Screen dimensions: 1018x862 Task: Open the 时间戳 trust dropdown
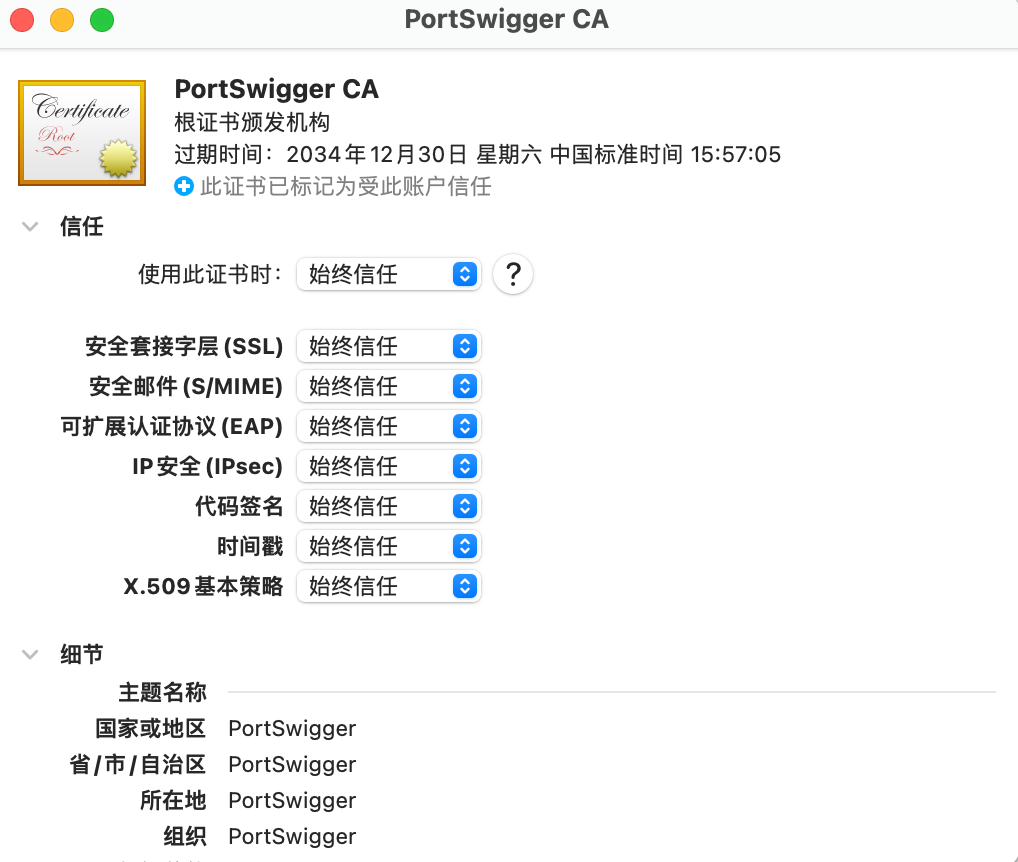[388, 546]
